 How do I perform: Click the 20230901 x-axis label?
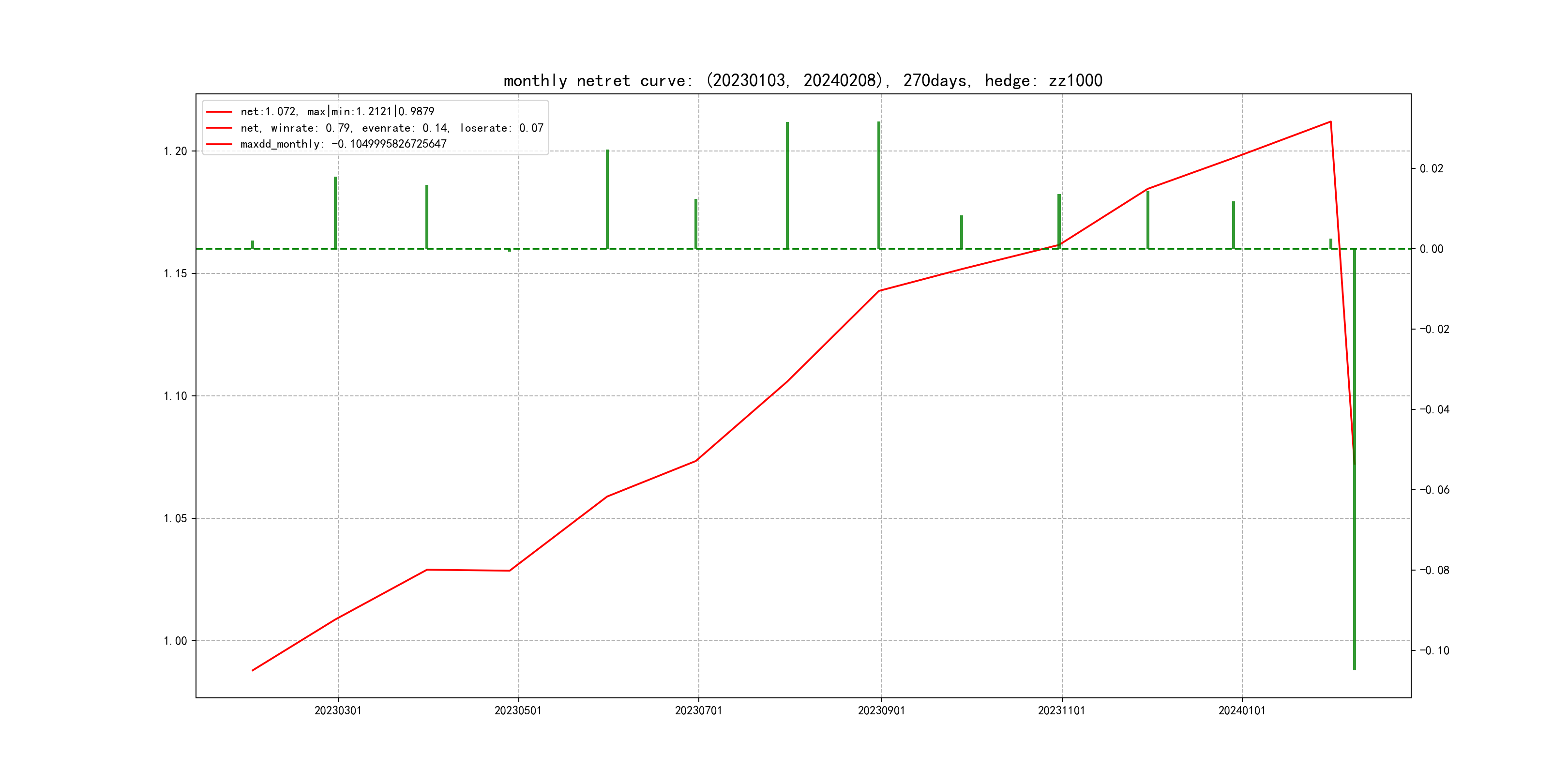click(881, 710)
